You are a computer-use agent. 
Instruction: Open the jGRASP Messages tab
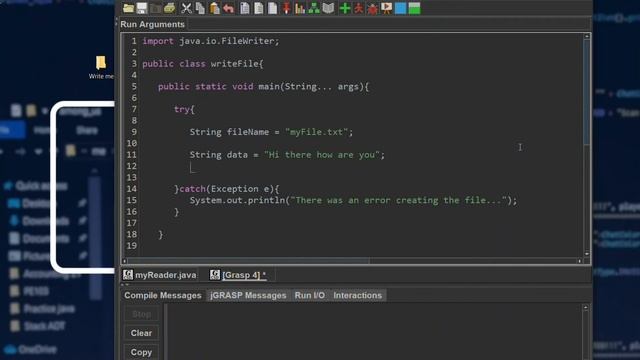[x=248, y=296]
